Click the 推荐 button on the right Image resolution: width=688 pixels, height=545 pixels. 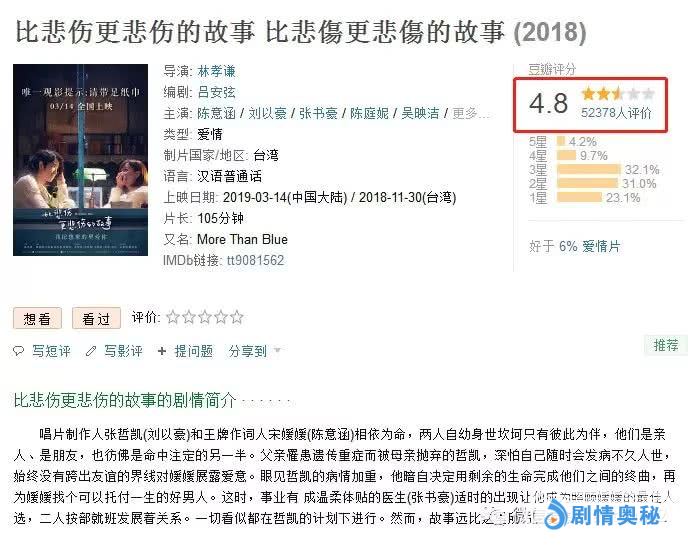(x=666, y=345)
